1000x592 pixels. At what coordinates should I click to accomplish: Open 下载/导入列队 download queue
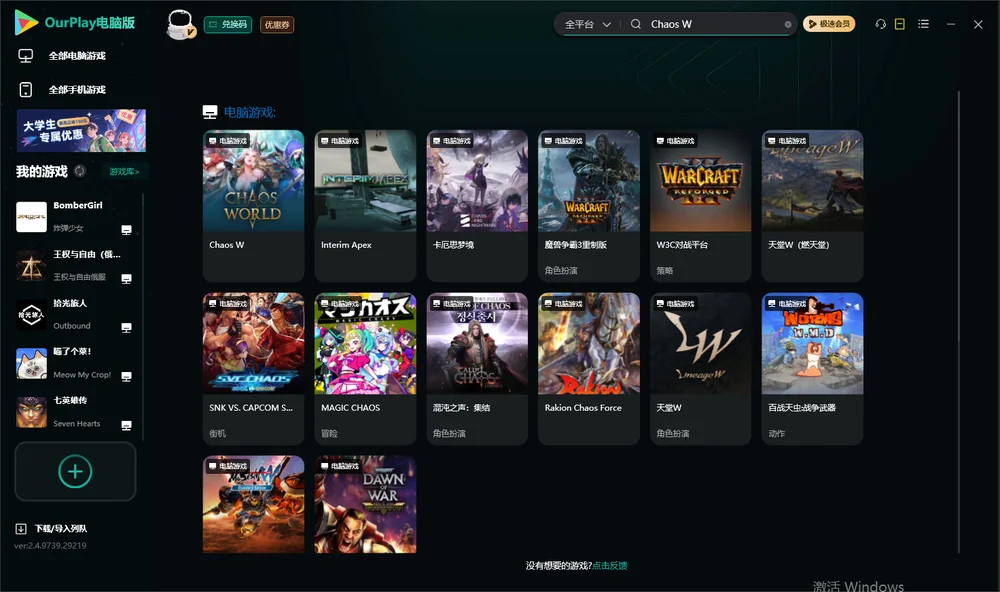click(61, 528)
